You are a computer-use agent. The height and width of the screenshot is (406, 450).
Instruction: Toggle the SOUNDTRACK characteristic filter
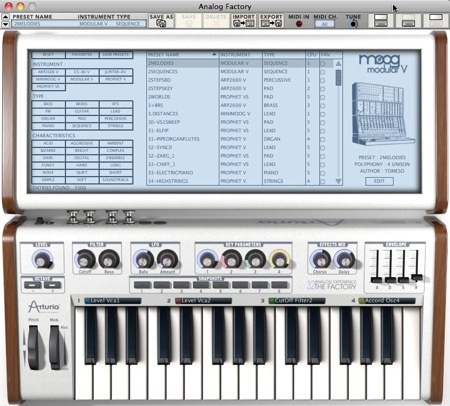click(116, 180)
